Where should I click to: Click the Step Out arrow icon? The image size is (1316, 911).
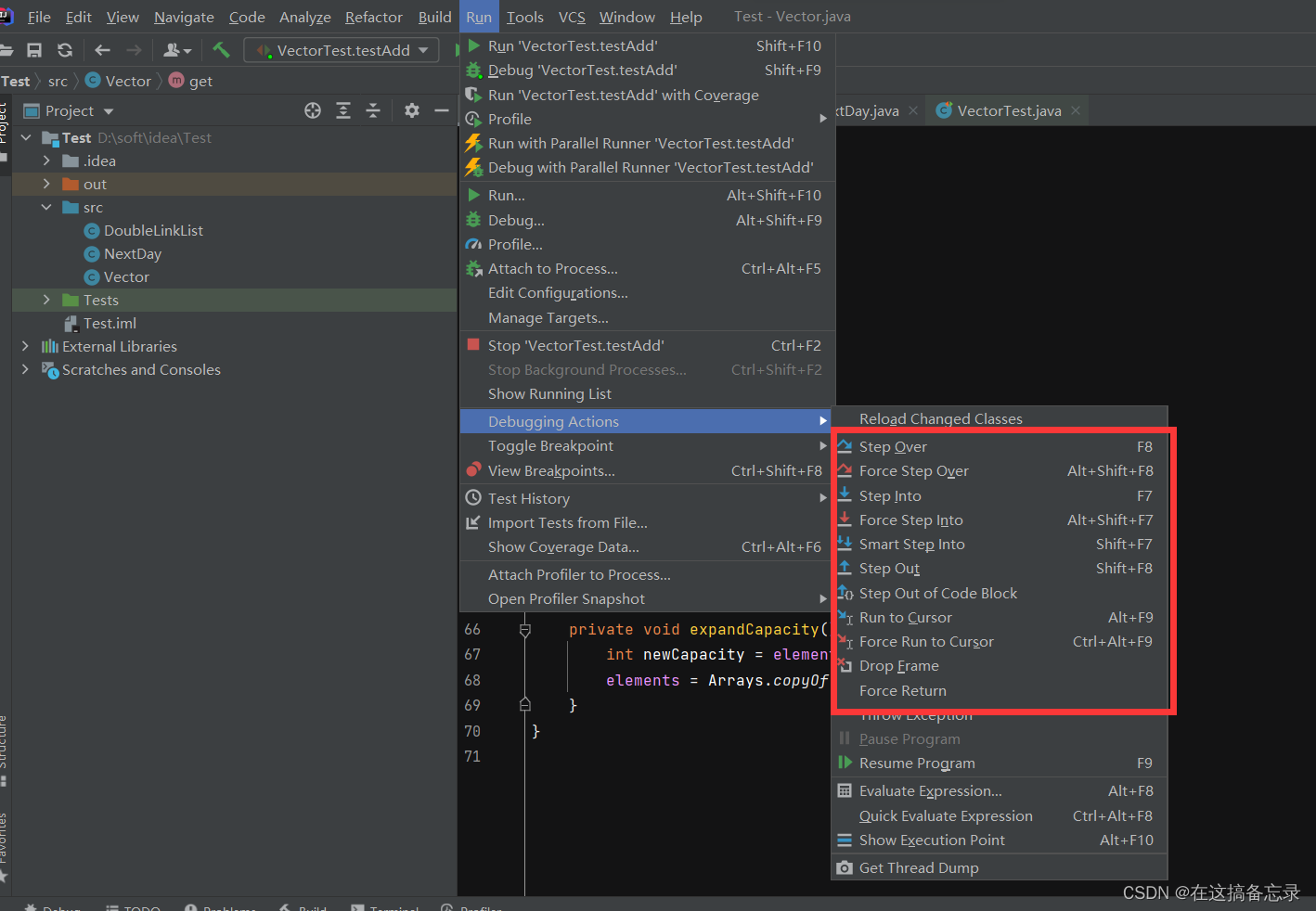coord(845,568)
